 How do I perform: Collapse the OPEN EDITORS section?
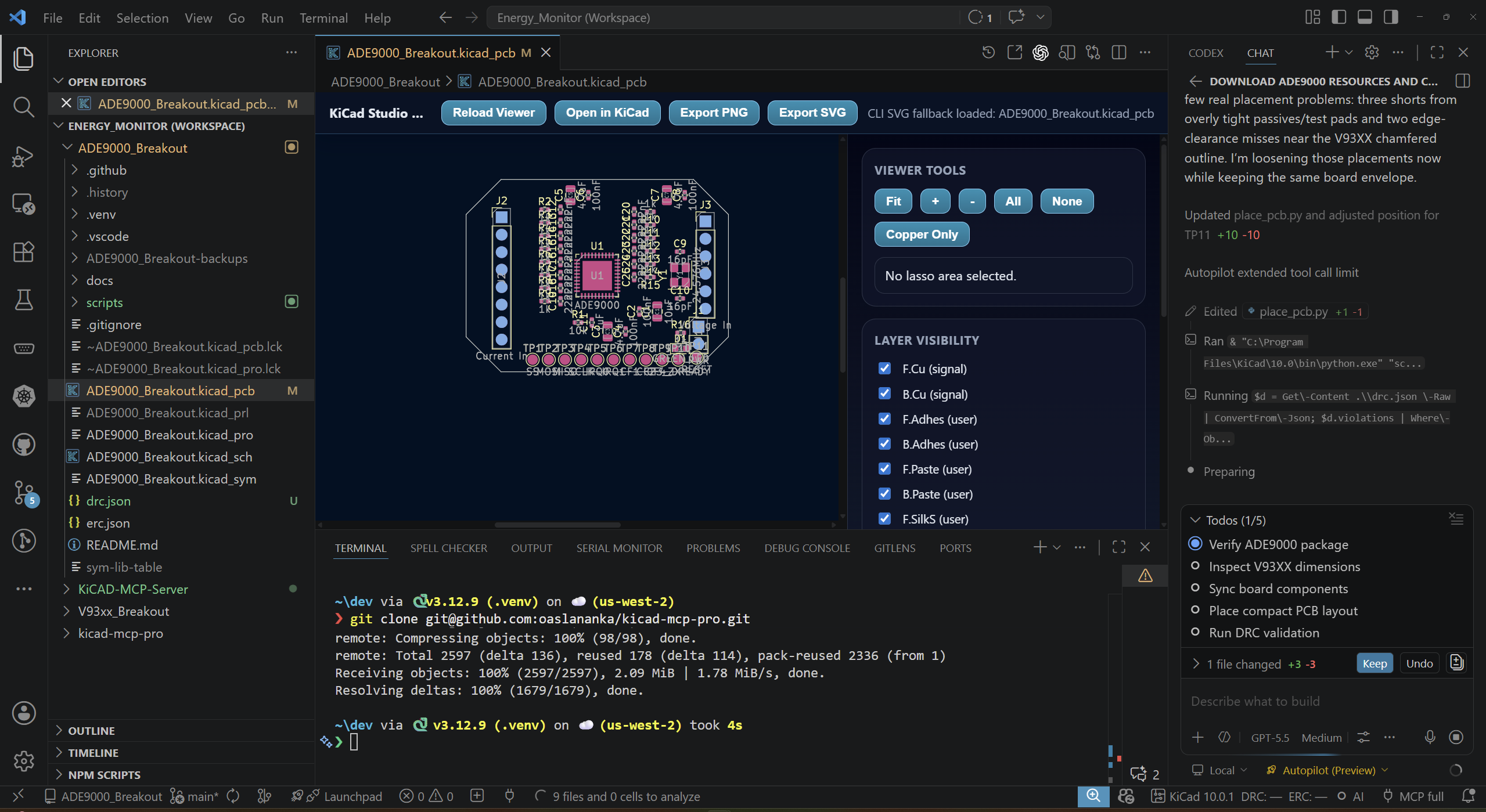coord(107,81)
